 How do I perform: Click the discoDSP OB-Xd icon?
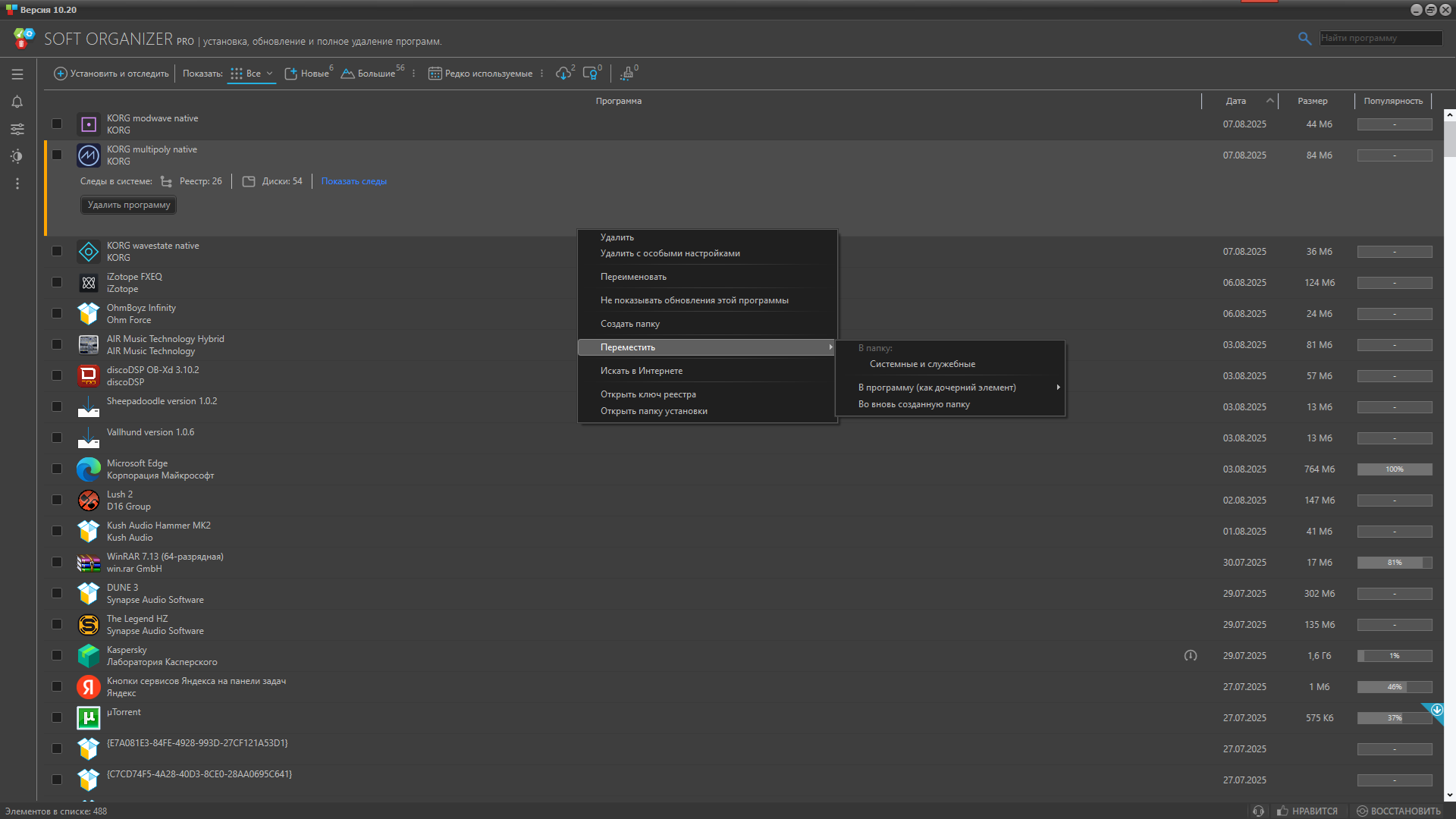(x=89, y=376)
